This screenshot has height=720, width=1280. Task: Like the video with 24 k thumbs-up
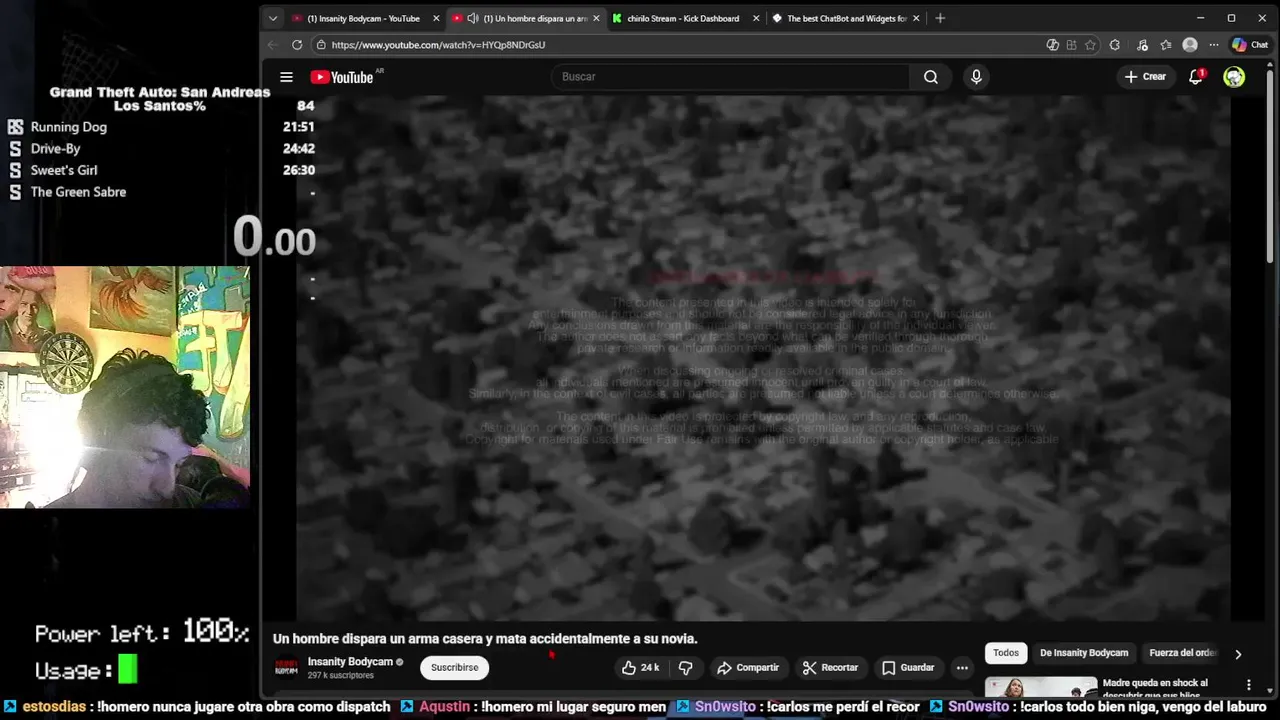pos(640,667)
